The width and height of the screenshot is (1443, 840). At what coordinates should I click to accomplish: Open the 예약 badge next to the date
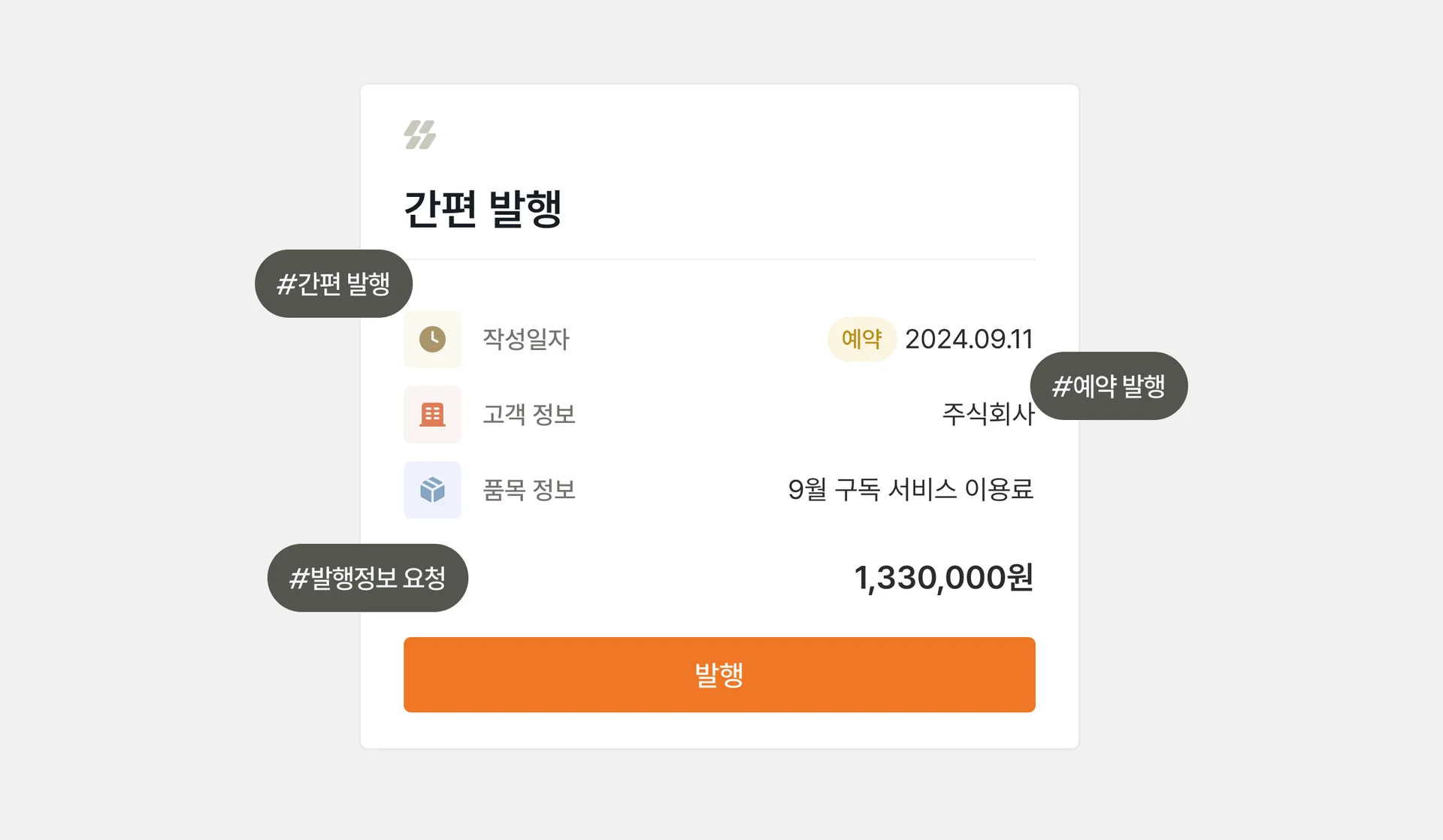(861, 339)
